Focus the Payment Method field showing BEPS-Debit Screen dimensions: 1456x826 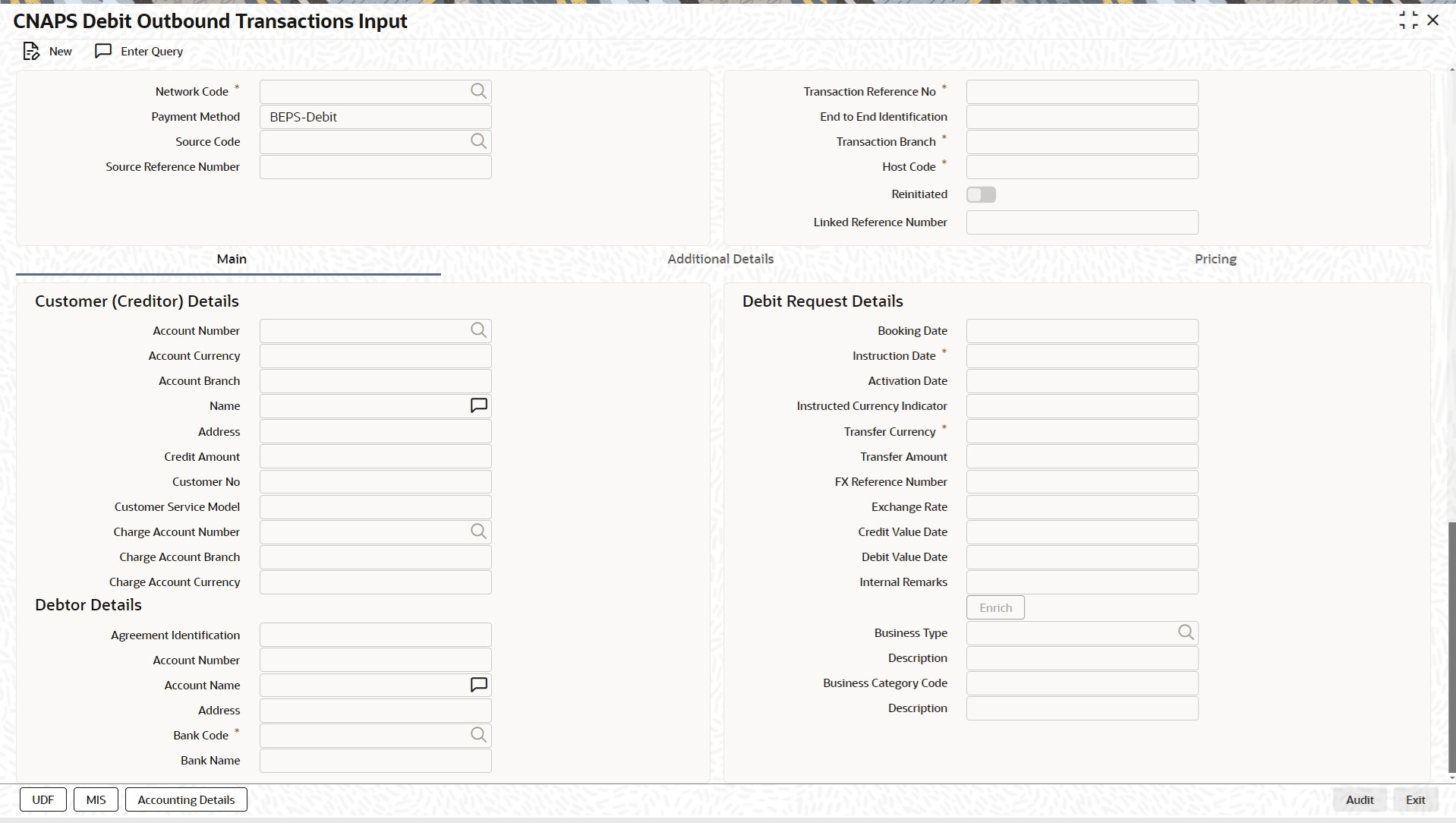pyautogui.click(x=376, y=117)
